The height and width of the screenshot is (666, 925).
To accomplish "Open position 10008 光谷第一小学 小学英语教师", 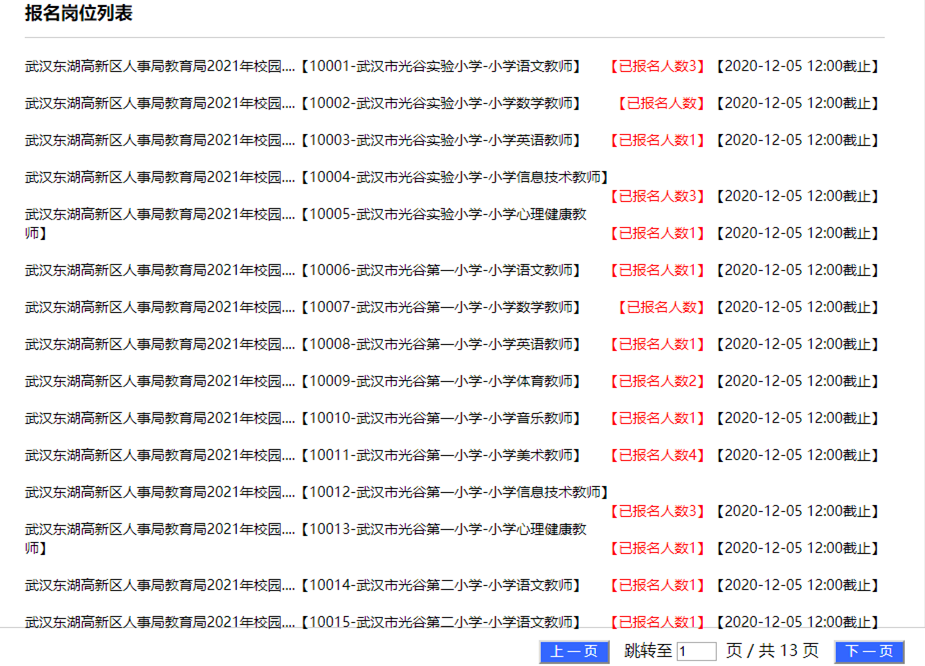I will tap(441, 345).
